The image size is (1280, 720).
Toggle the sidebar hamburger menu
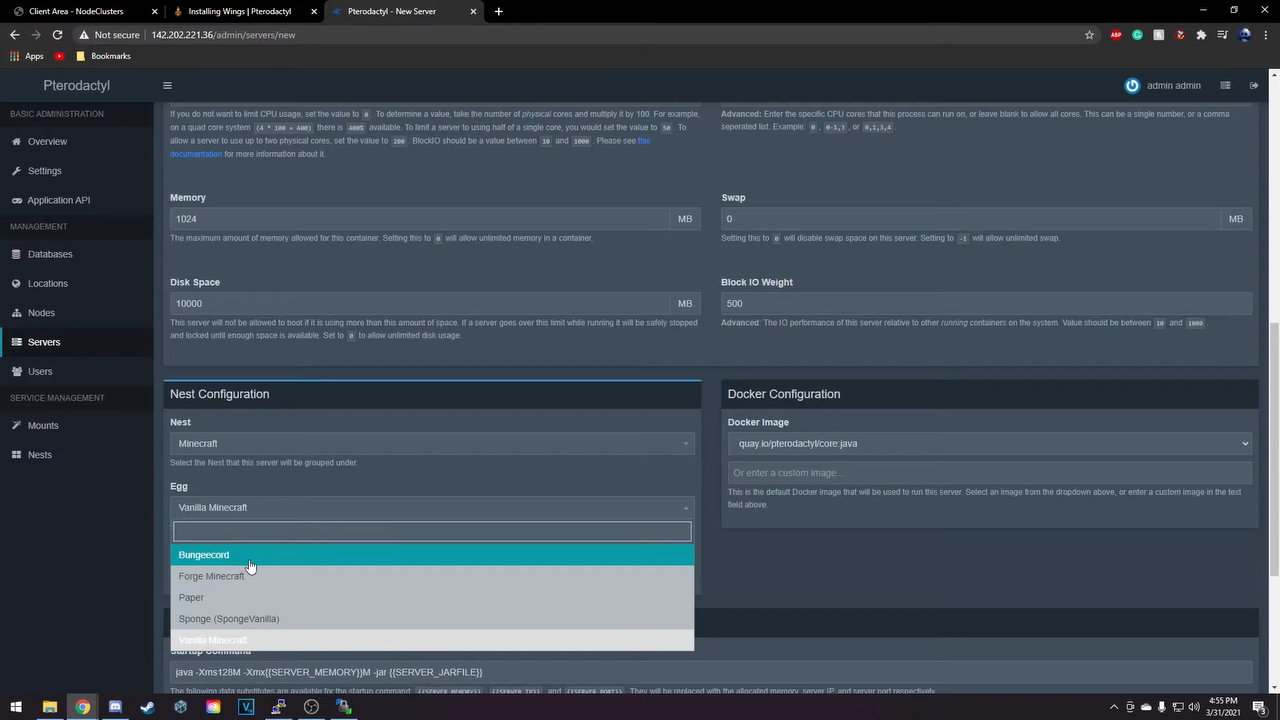[x=167, y=85]
